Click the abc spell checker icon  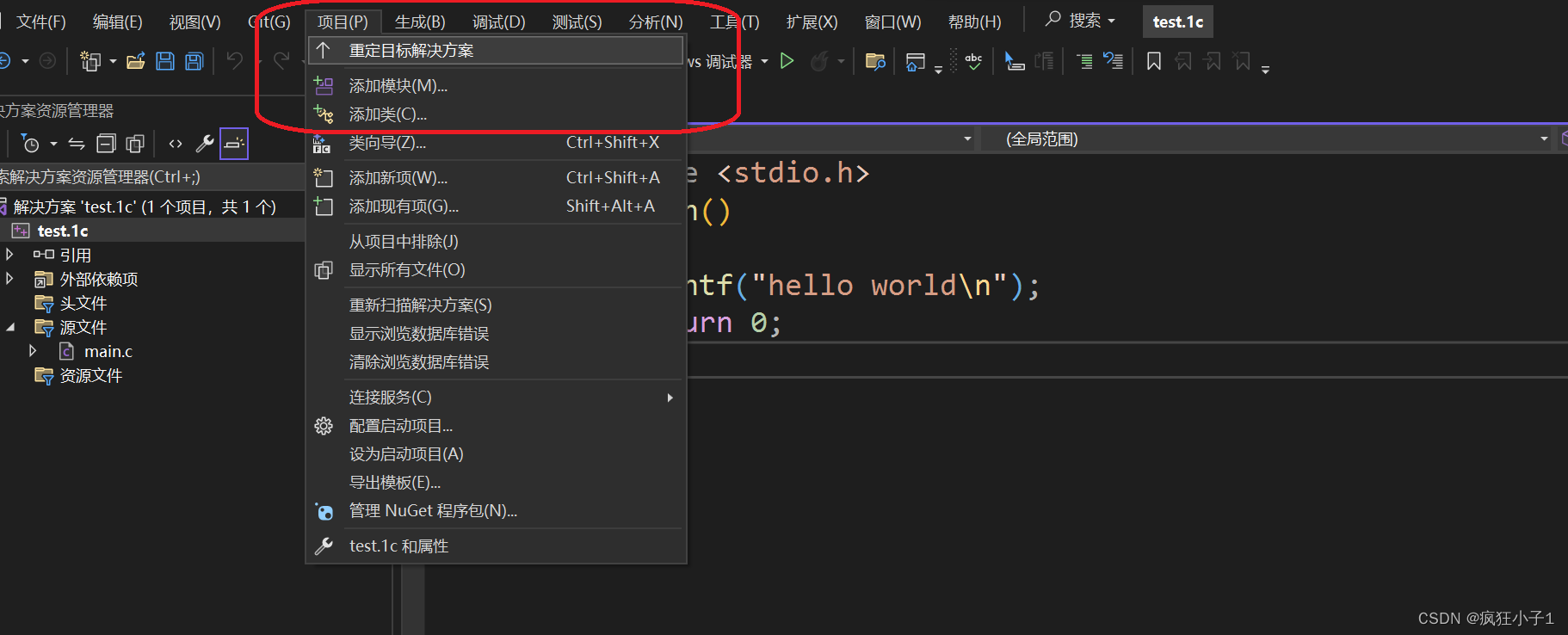click(973, 61)
